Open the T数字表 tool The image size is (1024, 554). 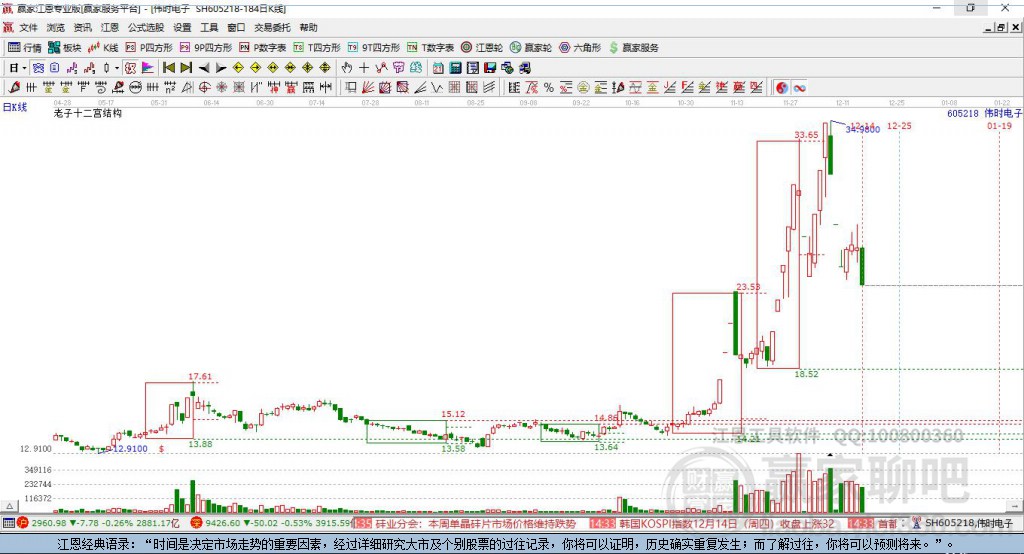click(x=430, y=48)
